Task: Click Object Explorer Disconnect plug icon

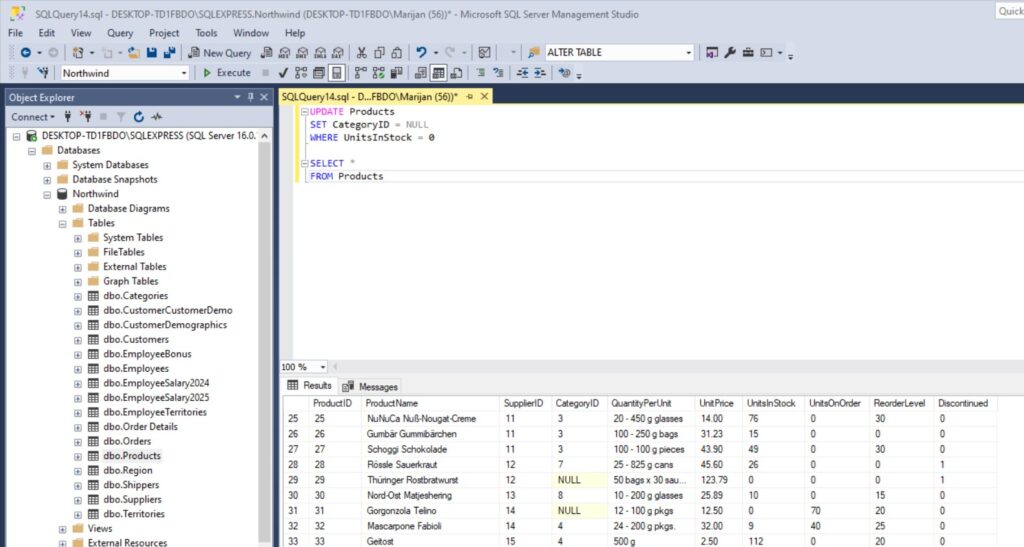Action: coord(86,117)
